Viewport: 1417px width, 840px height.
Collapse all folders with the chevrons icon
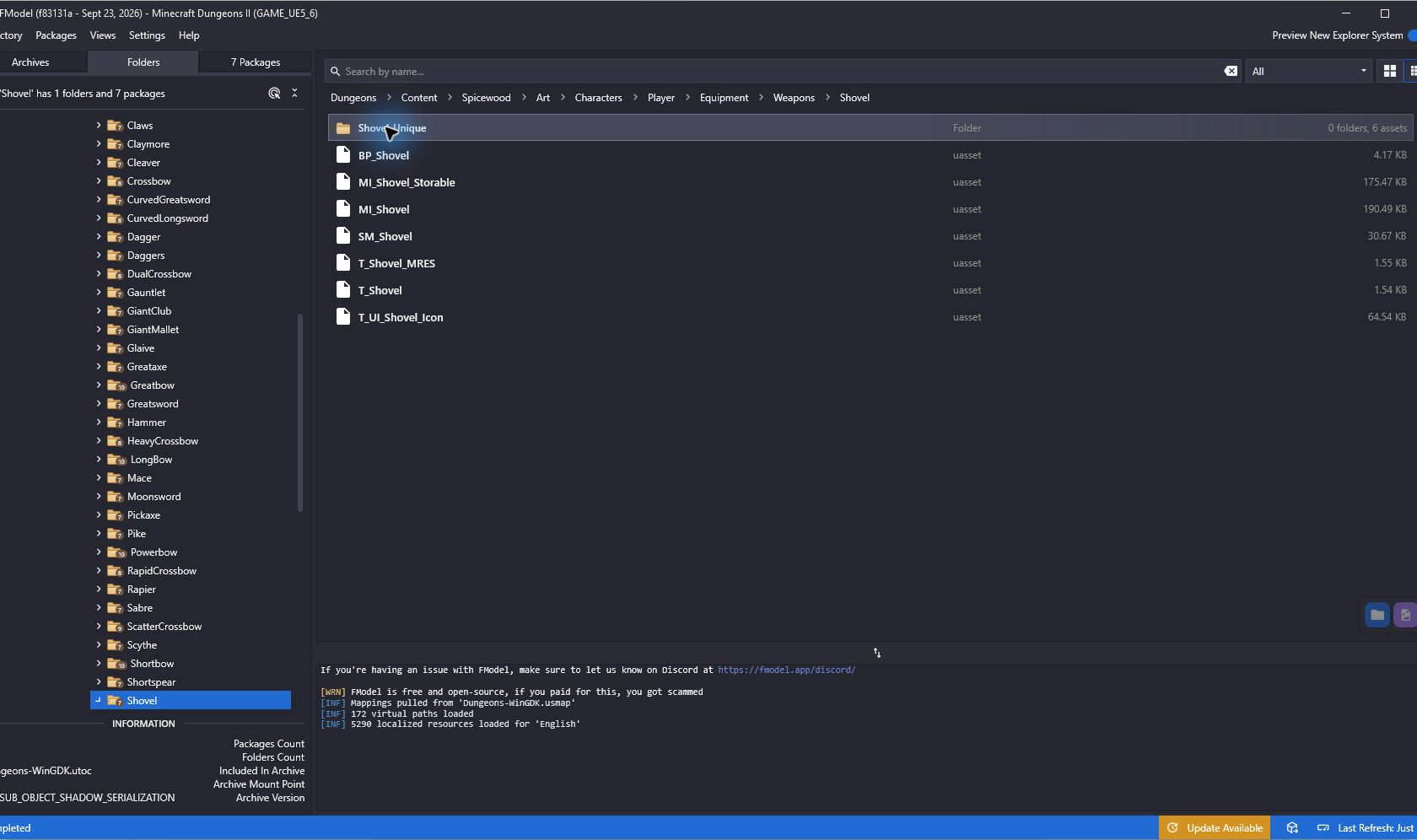tap(294, 94)
